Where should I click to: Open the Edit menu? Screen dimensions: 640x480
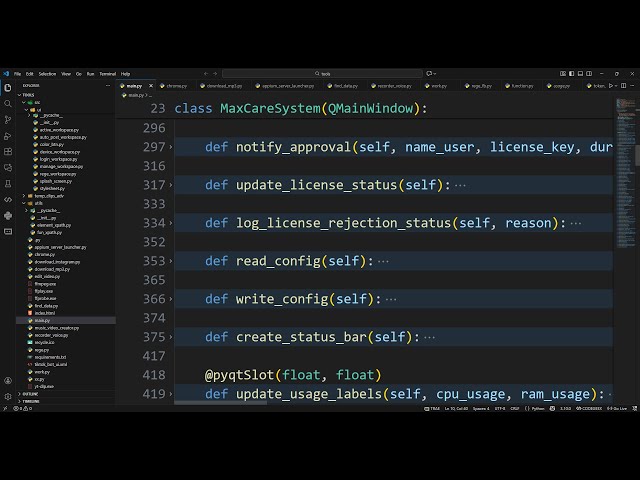(x=29, y=74)
